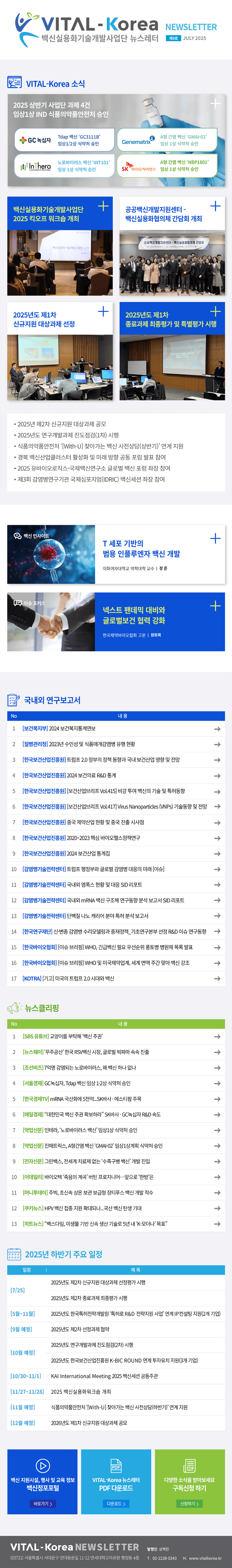Open arrow for 국내외 엠폭스 현황 SID 리포트
This screenshot has height=1568, width=232.
(x=217, y=884)
